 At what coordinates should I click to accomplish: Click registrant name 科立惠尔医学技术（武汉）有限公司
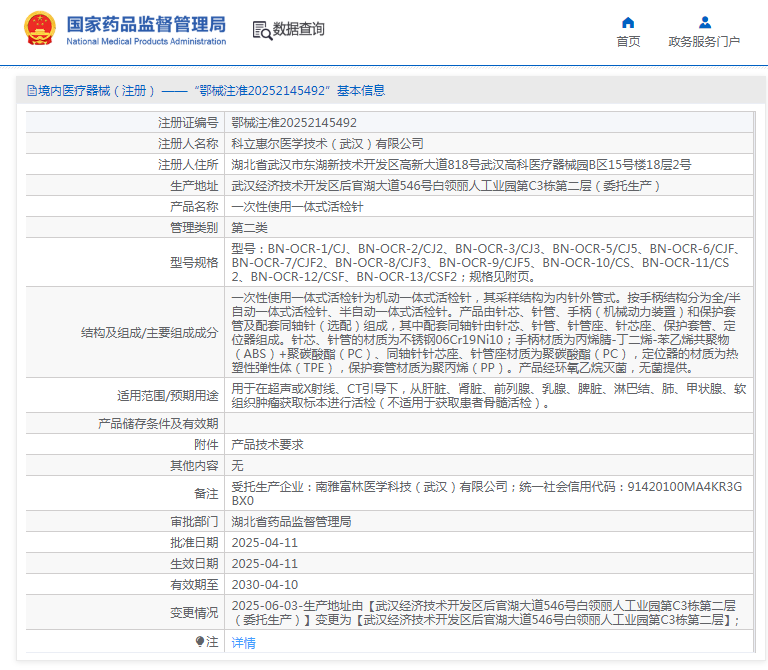tap(327, 143)
